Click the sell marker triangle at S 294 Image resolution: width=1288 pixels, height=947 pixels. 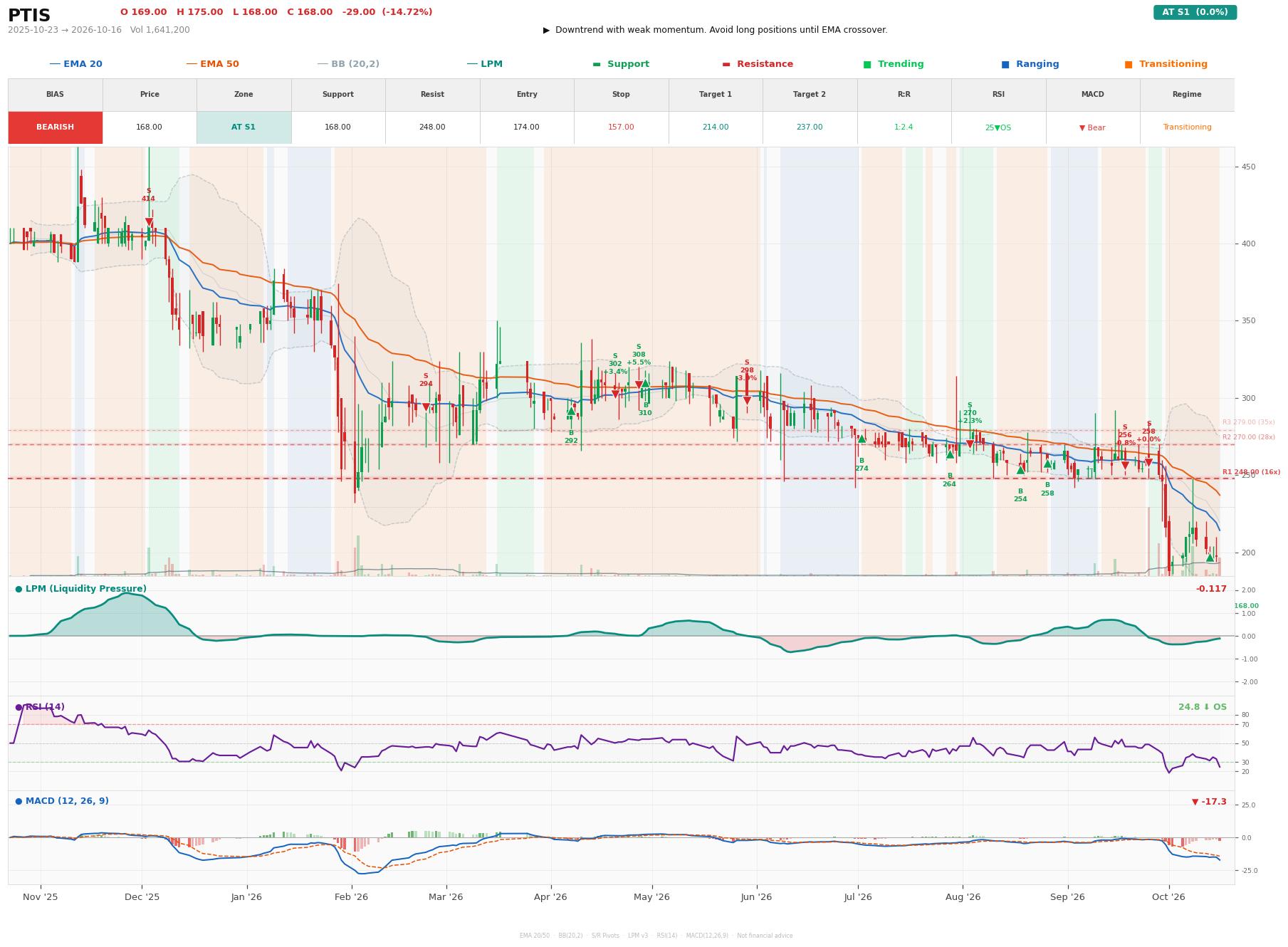(x=426, y=407)
